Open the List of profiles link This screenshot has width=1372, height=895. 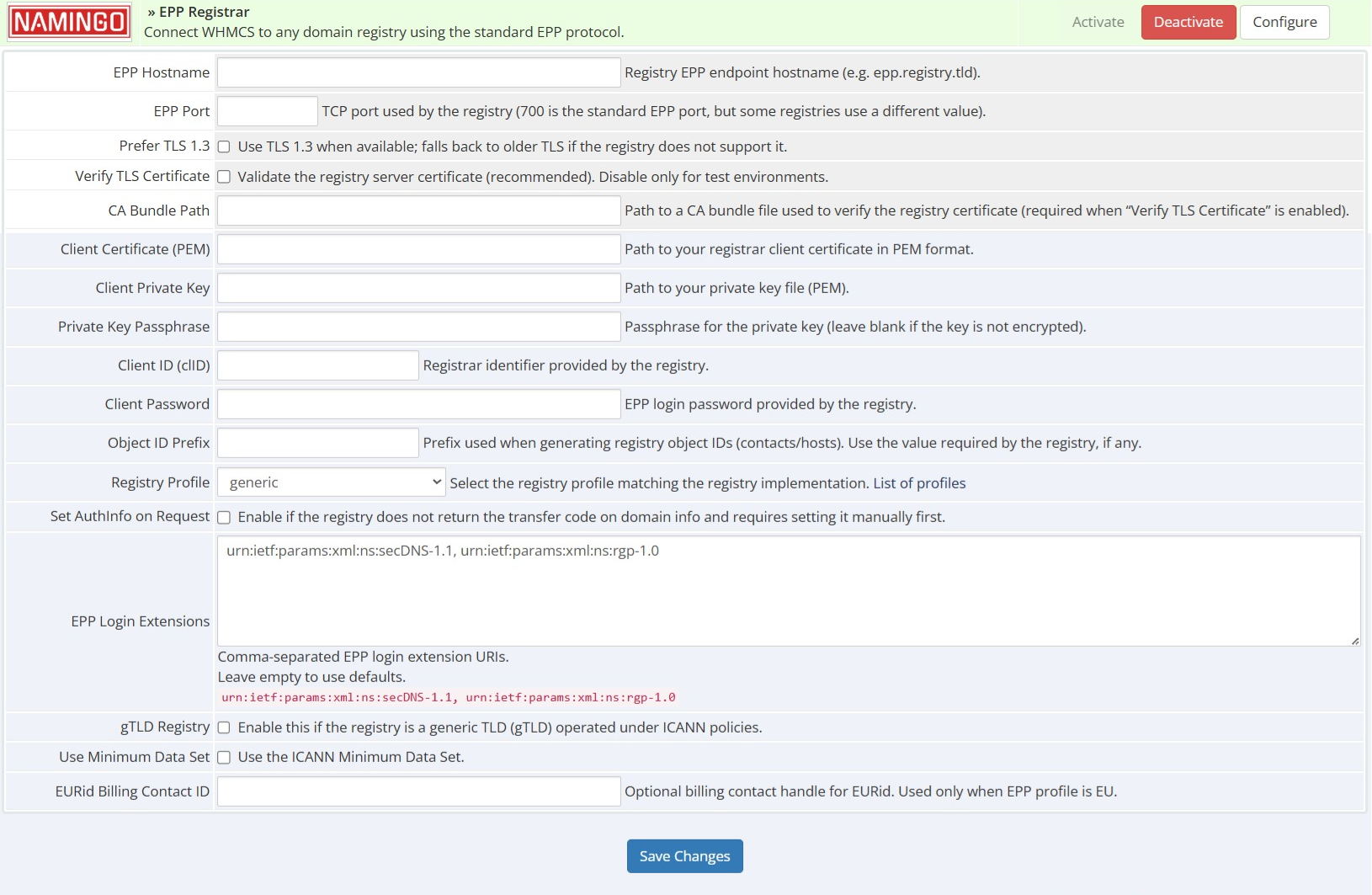click(919, 483)
